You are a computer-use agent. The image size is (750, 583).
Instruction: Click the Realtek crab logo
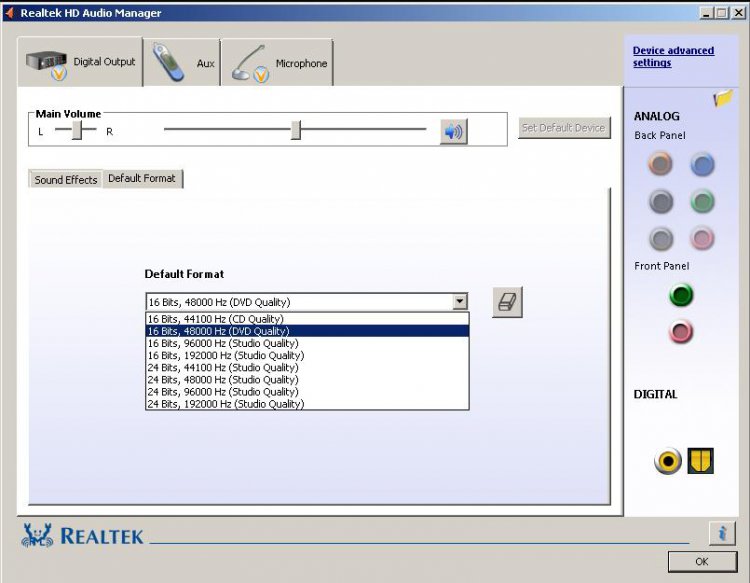(37, 536)
